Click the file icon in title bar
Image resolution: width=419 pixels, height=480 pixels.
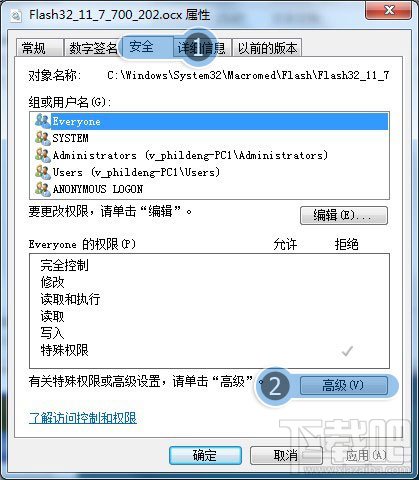click(16, 16)
